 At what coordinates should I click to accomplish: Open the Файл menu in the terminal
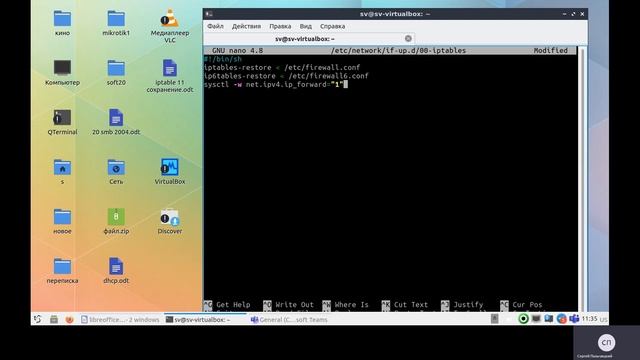215,26
